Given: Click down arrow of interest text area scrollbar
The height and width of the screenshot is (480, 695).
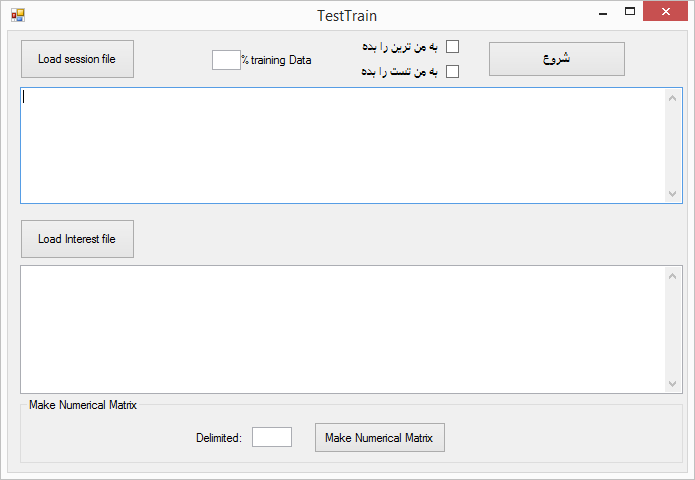Looking at the screenshot, I should point(673,383).
